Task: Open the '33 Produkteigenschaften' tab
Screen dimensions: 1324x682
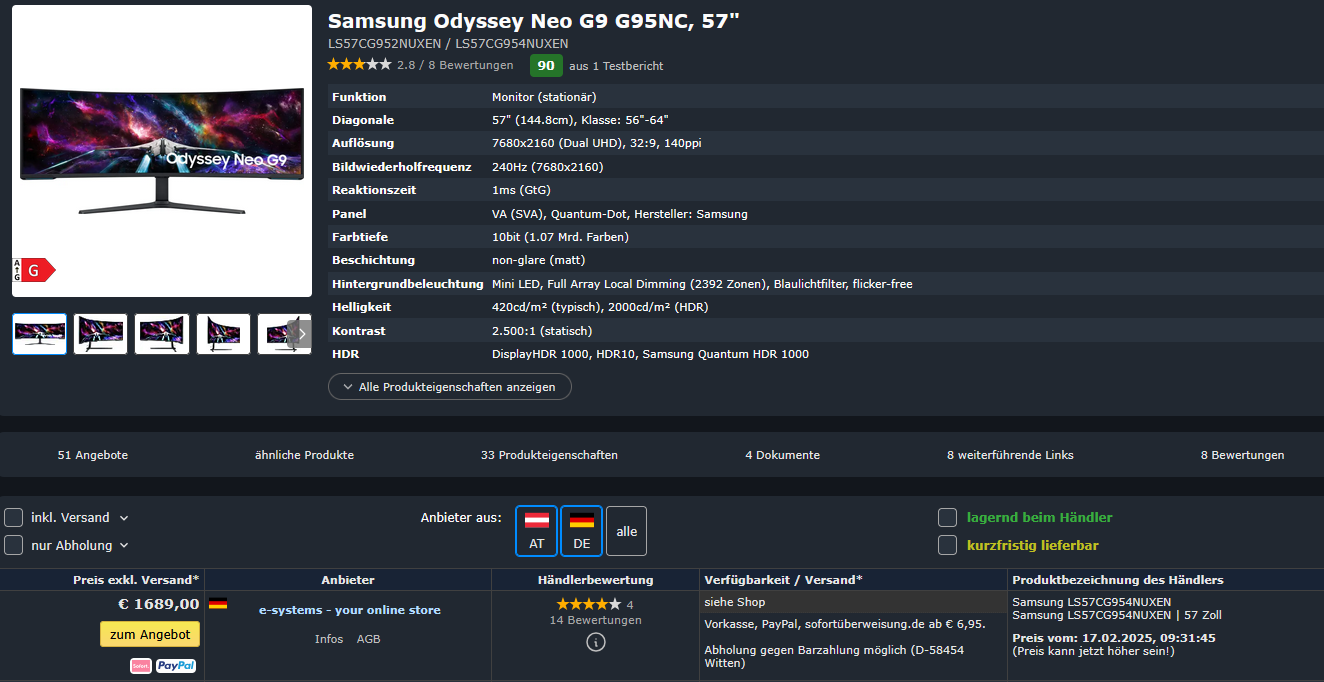Action: (549, 455)
